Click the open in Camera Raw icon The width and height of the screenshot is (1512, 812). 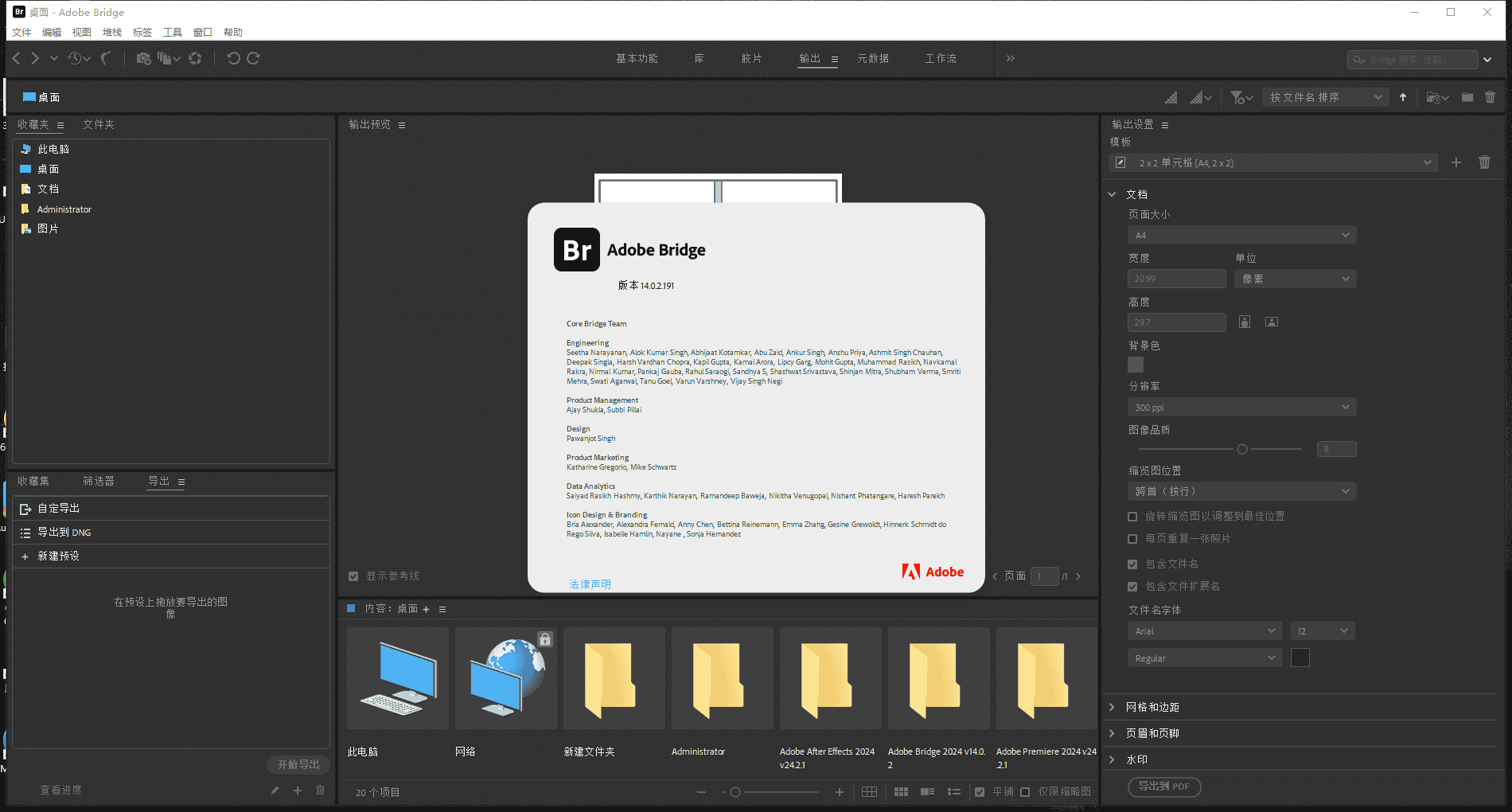(195, 59)
